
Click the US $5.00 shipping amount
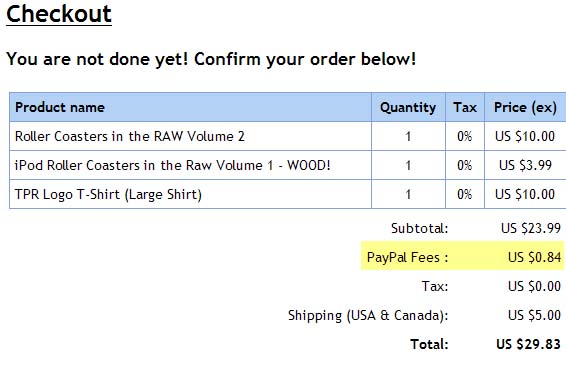pyautogui.click(x=534, y=315)
